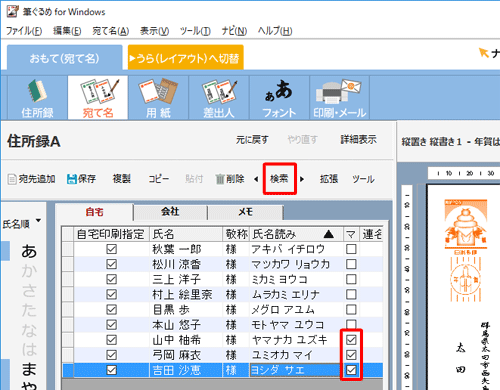Save with the 保存 floppy button
Image resolution: width=500 pixels, height=390 pixels.
81,179
